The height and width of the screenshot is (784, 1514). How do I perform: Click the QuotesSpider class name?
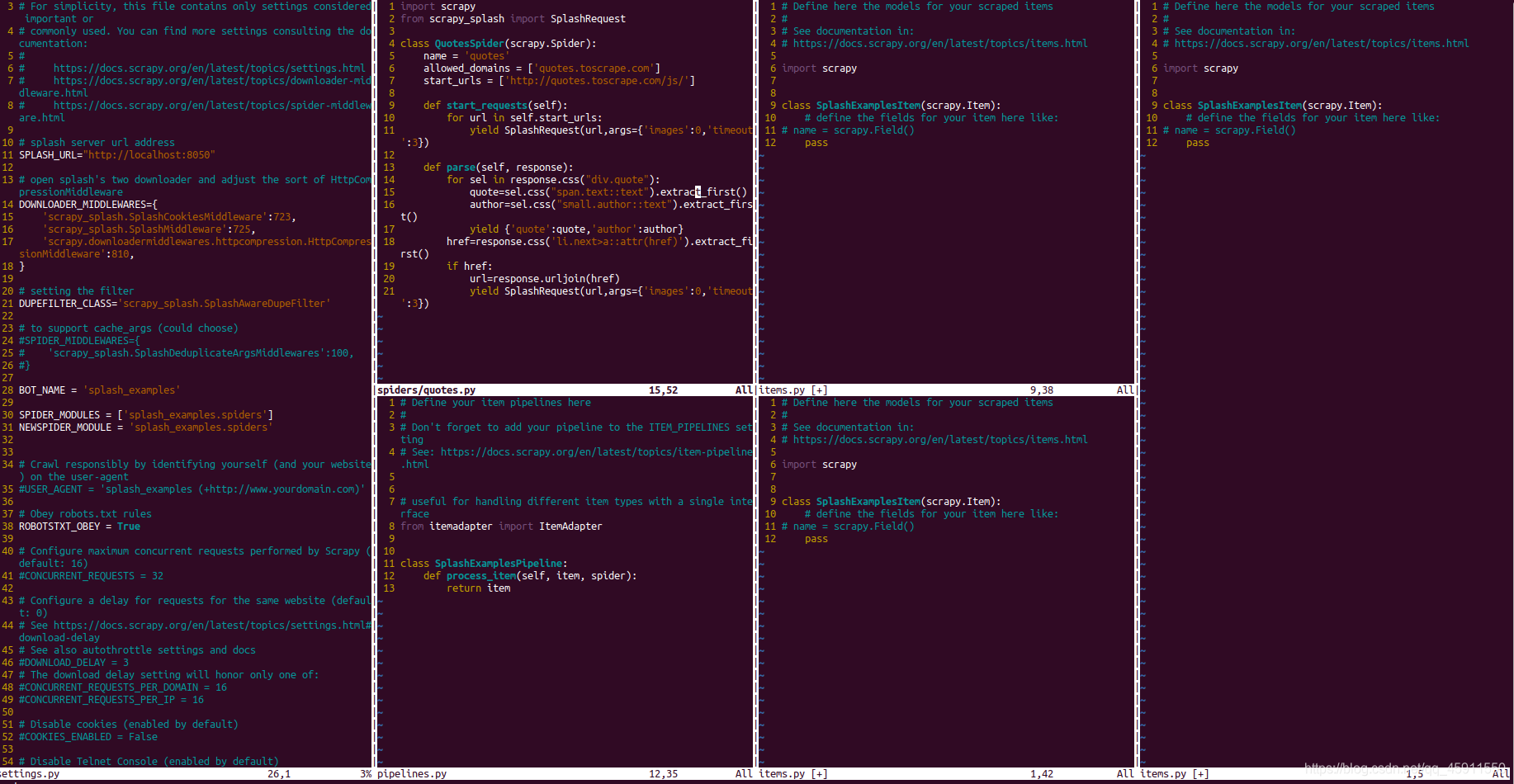(470, 44)
